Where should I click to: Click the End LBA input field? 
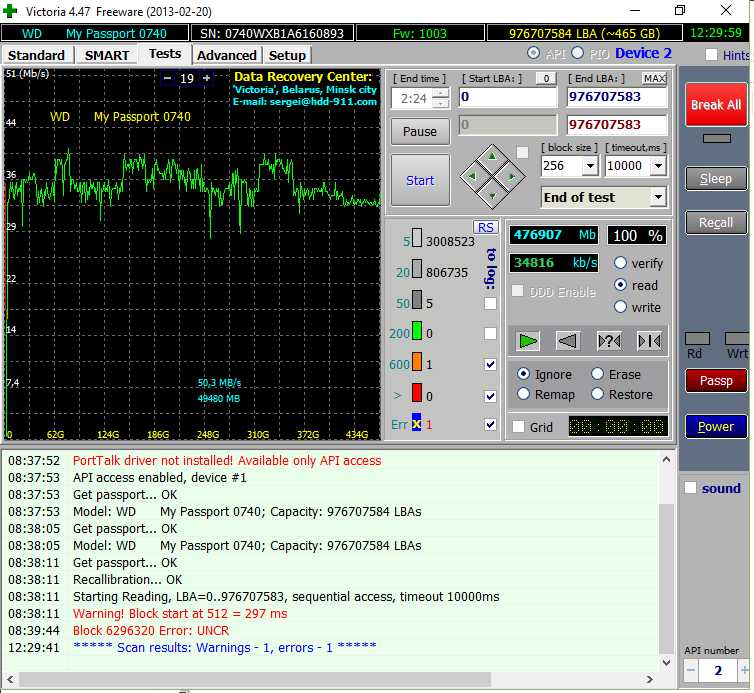616,98
